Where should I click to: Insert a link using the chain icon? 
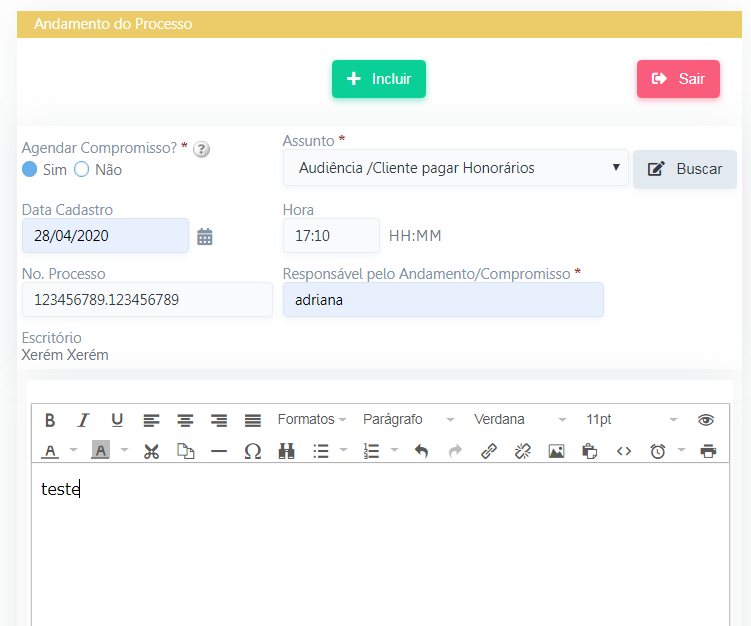pos(489,451)
